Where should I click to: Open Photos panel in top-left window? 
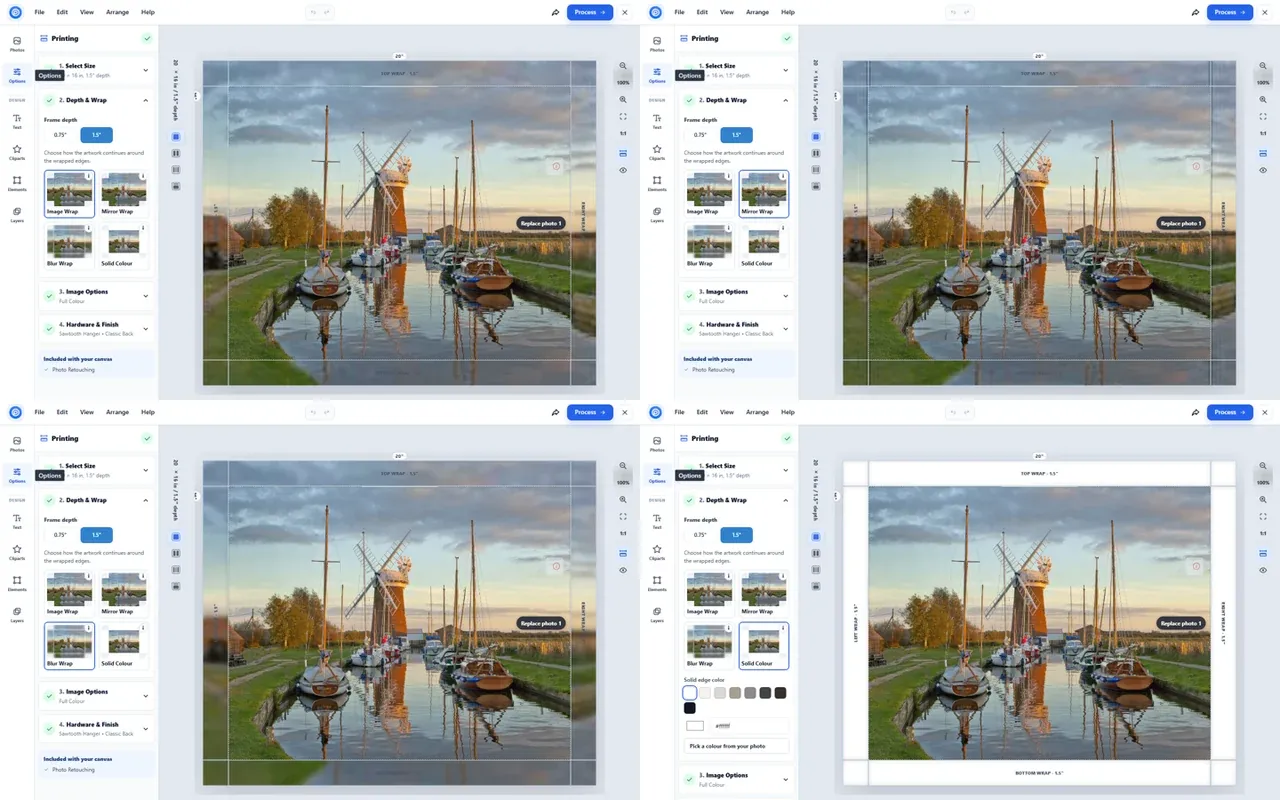[17, 43]
